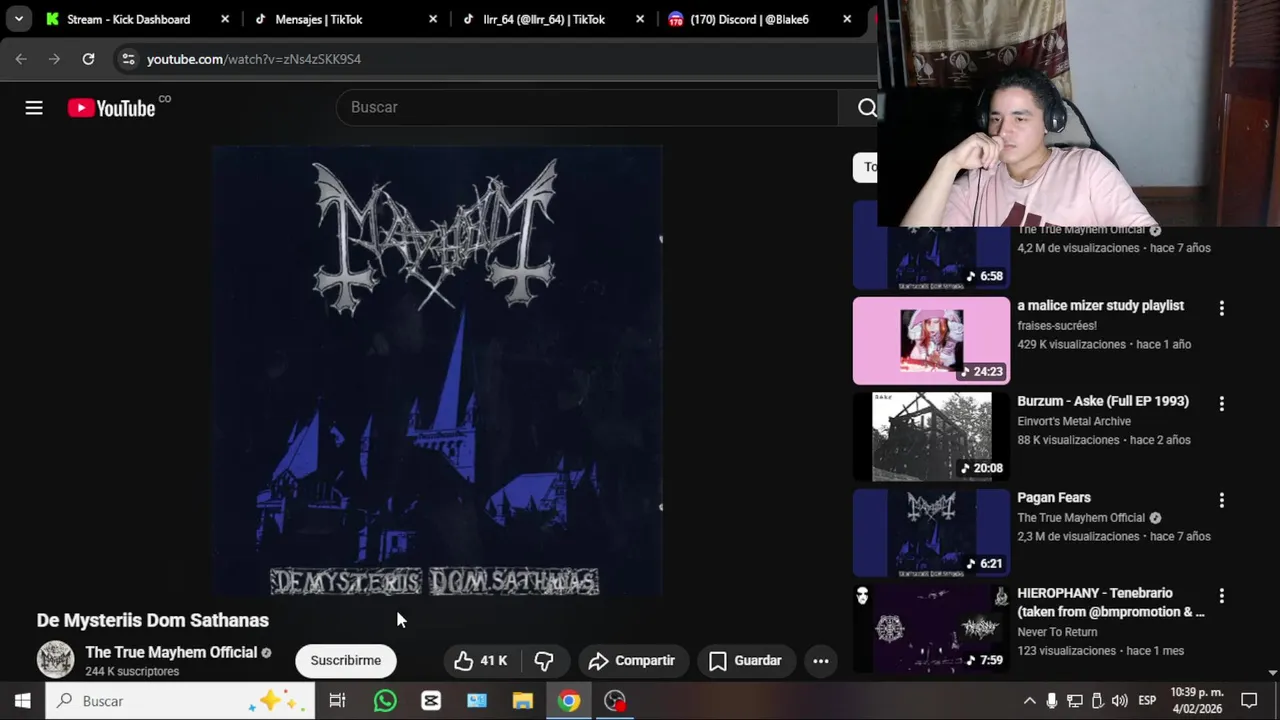The height and width of the screenshot is (720, 1280).
Task: Click The True Mayhem Official channel name
Action: 171,652
